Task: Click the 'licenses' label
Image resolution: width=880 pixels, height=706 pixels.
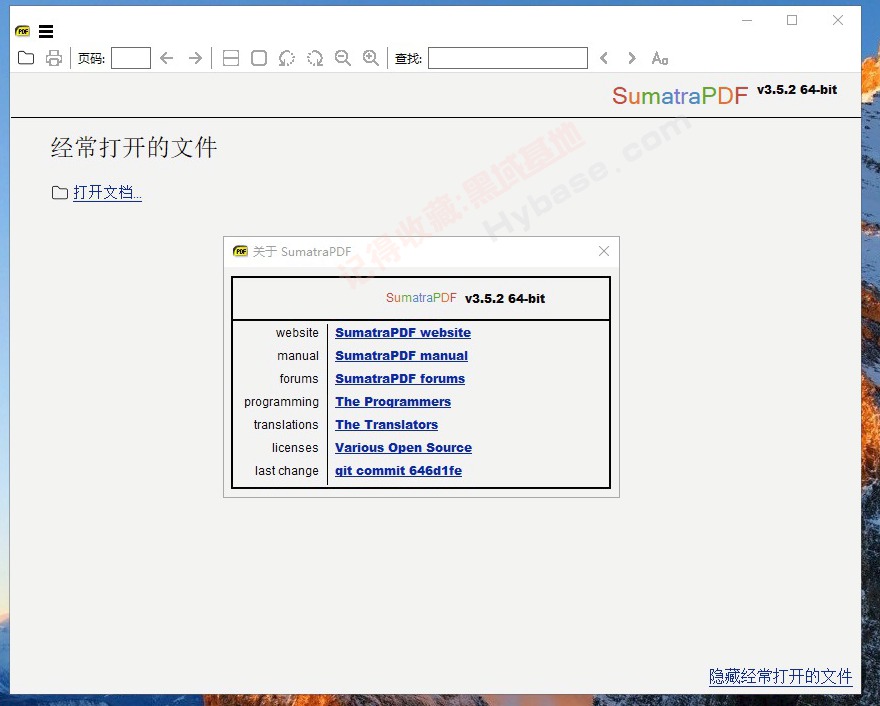Action: coord(295,448)
